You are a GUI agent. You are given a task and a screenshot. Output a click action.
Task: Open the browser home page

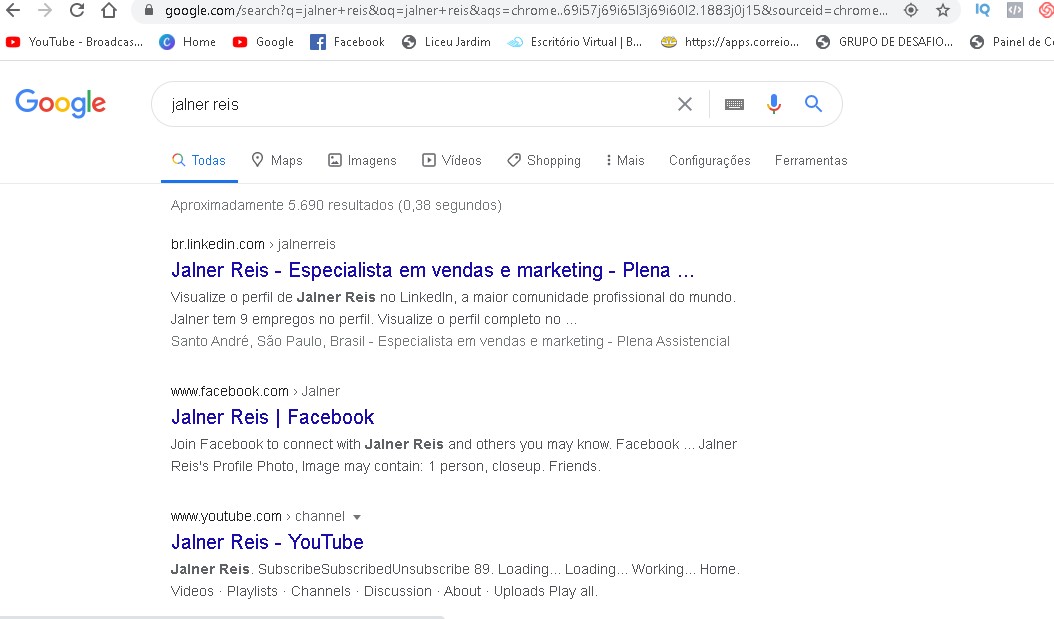[109, 10]
